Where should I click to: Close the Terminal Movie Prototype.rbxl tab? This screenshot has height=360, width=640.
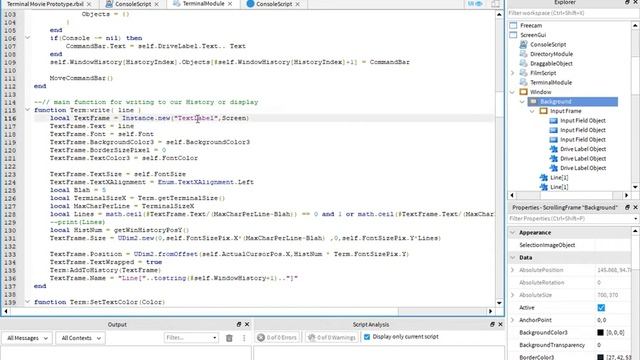pyautogui.click(x=89, y=4)
